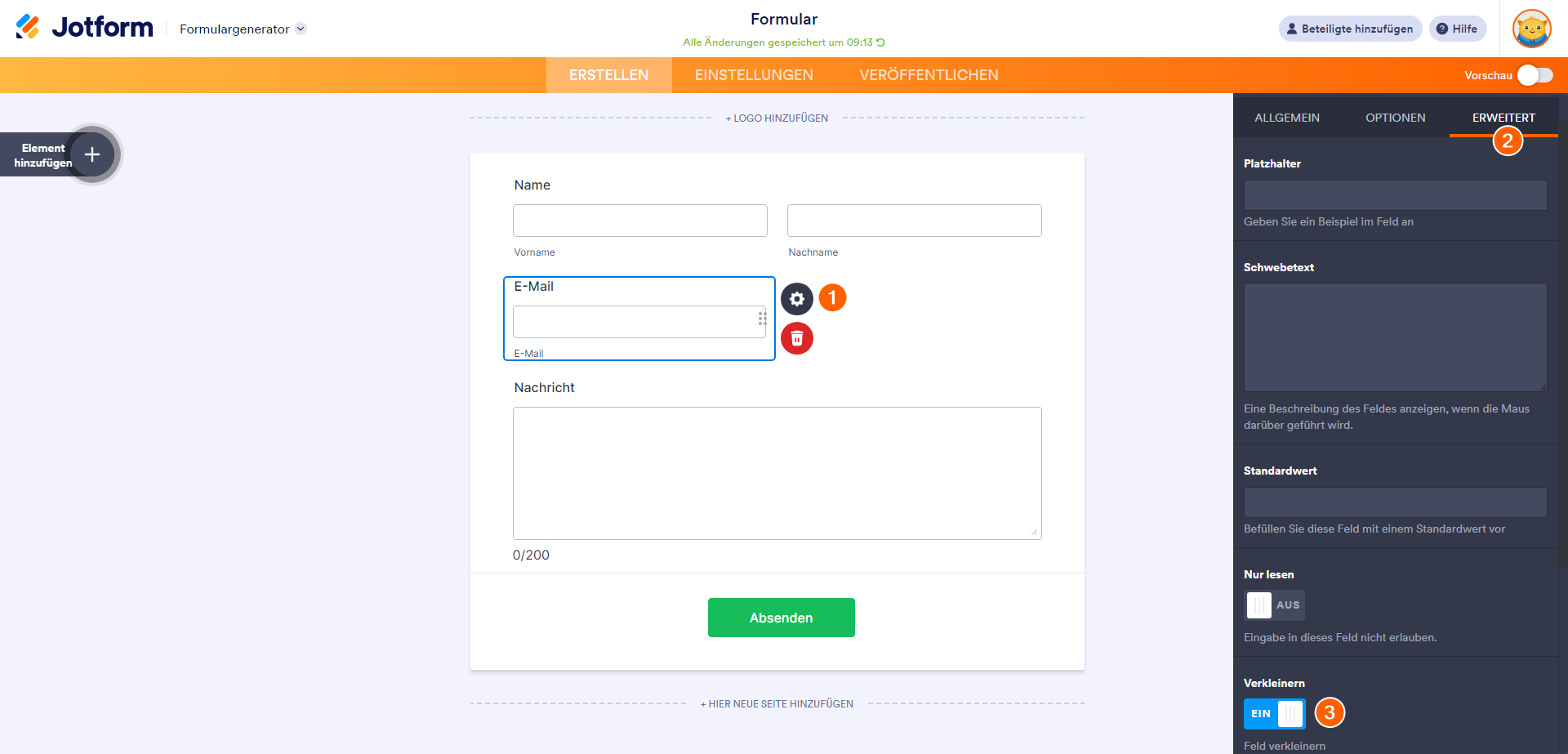Click the Hilfe question mark button
Image resolution: width=1568 pixels, height=754 pixels.
(1458, 29)
